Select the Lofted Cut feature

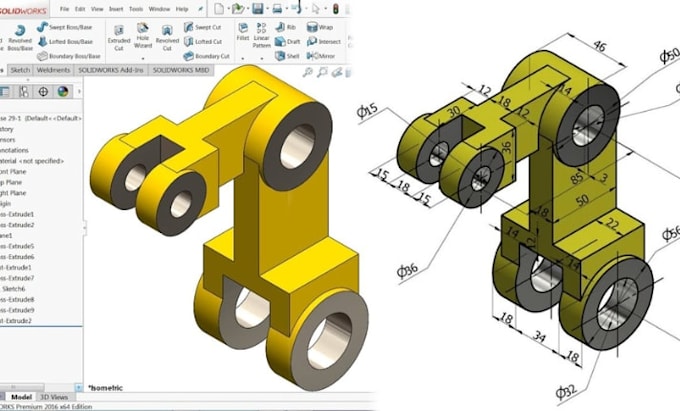(x=203, y=42)
